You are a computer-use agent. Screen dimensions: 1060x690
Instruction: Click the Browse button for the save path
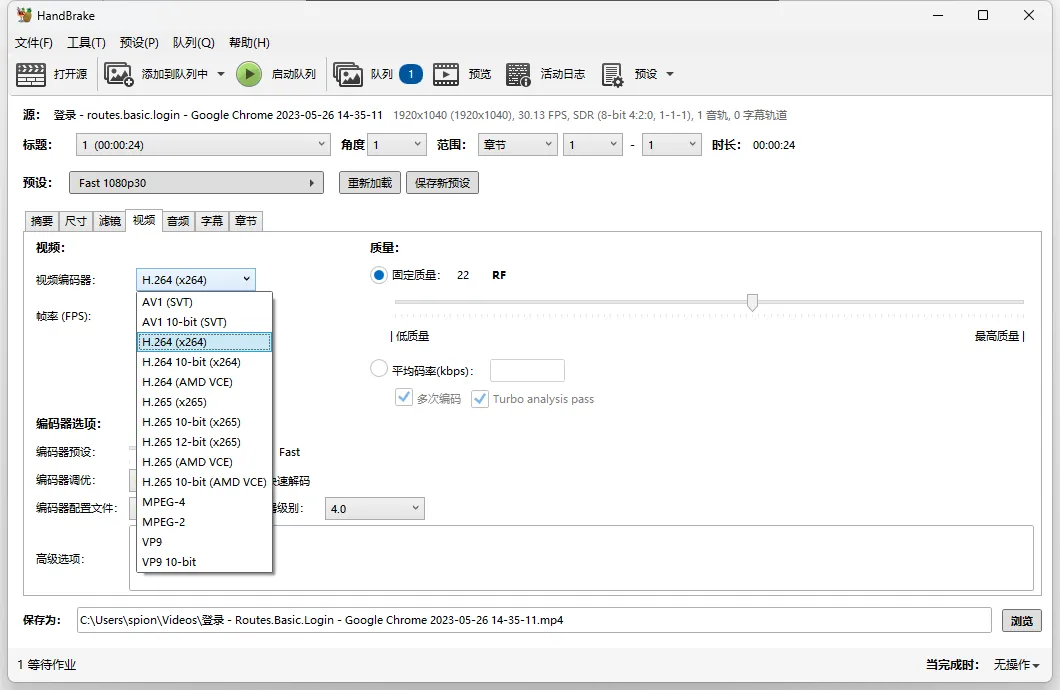coord(1021,620)
